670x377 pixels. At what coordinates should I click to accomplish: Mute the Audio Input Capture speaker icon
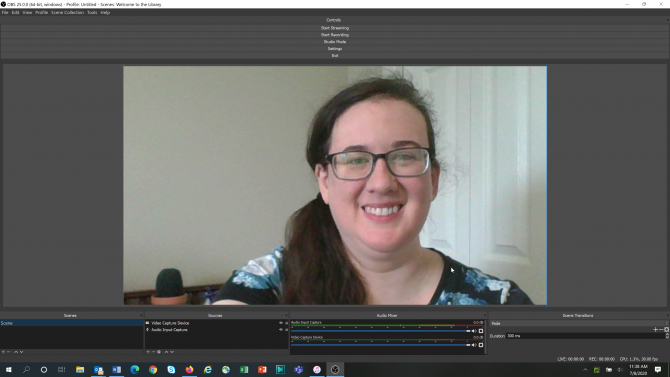tap(474, 331)
